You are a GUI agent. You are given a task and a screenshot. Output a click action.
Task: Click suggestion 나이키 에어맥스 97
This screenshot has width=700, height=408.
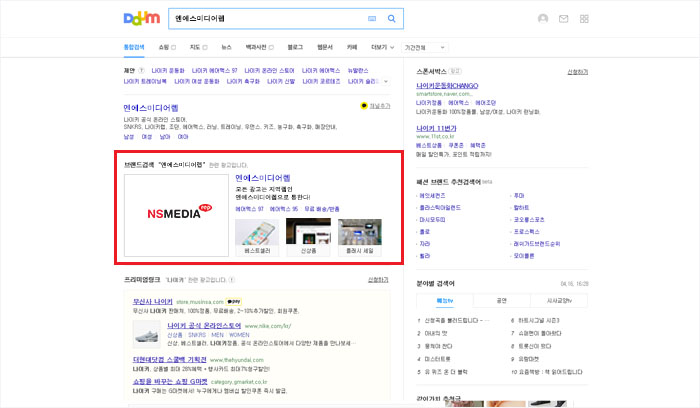(x=214, y=71)
